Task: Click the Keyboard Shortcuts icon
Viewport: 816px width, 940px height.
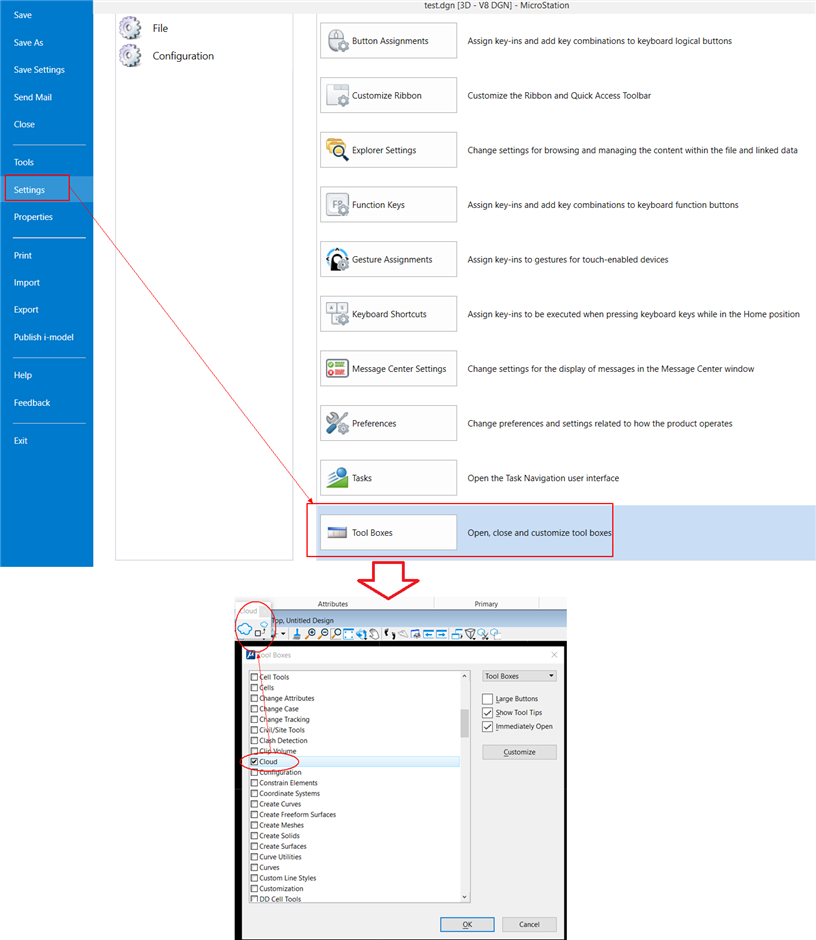Action: point(338,314)
